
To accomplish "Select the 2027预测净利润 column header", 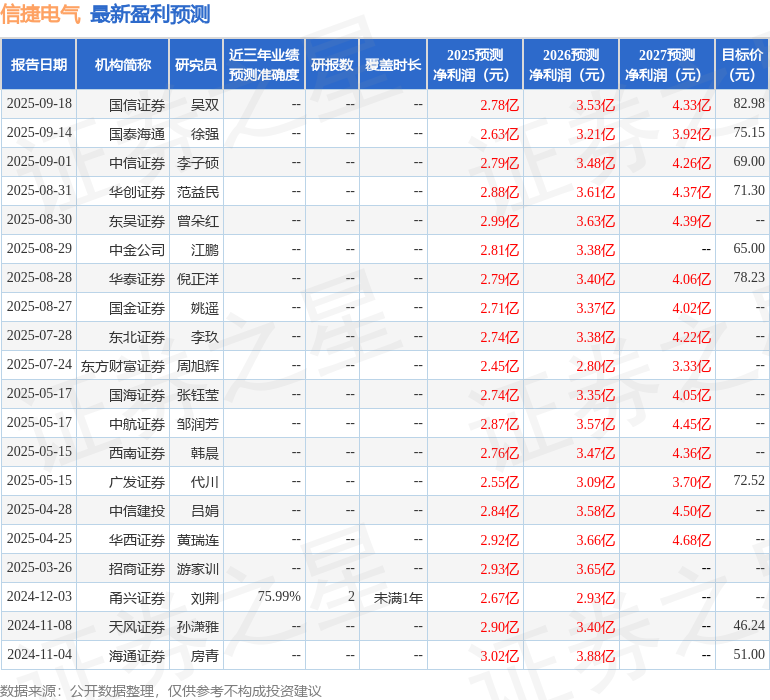I will [667, 64].
